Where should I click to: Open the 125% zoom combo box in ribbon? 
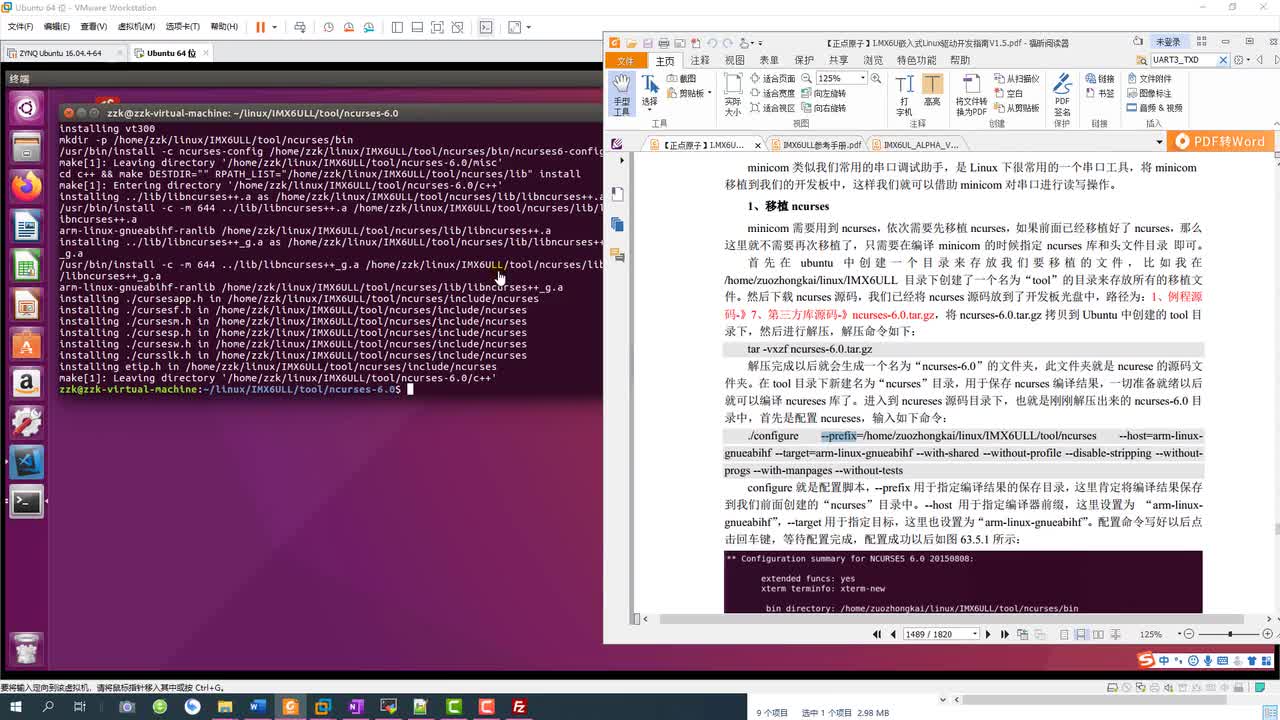point(842,78)
